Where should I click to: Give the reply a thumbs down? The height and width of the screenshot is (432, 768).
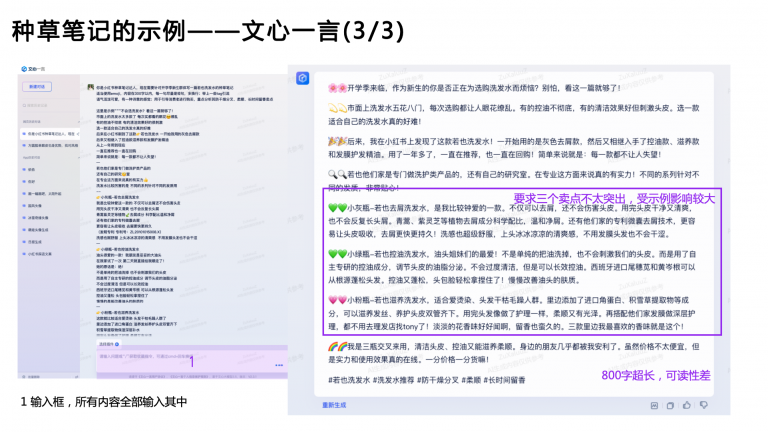click(x=704, y=405)
